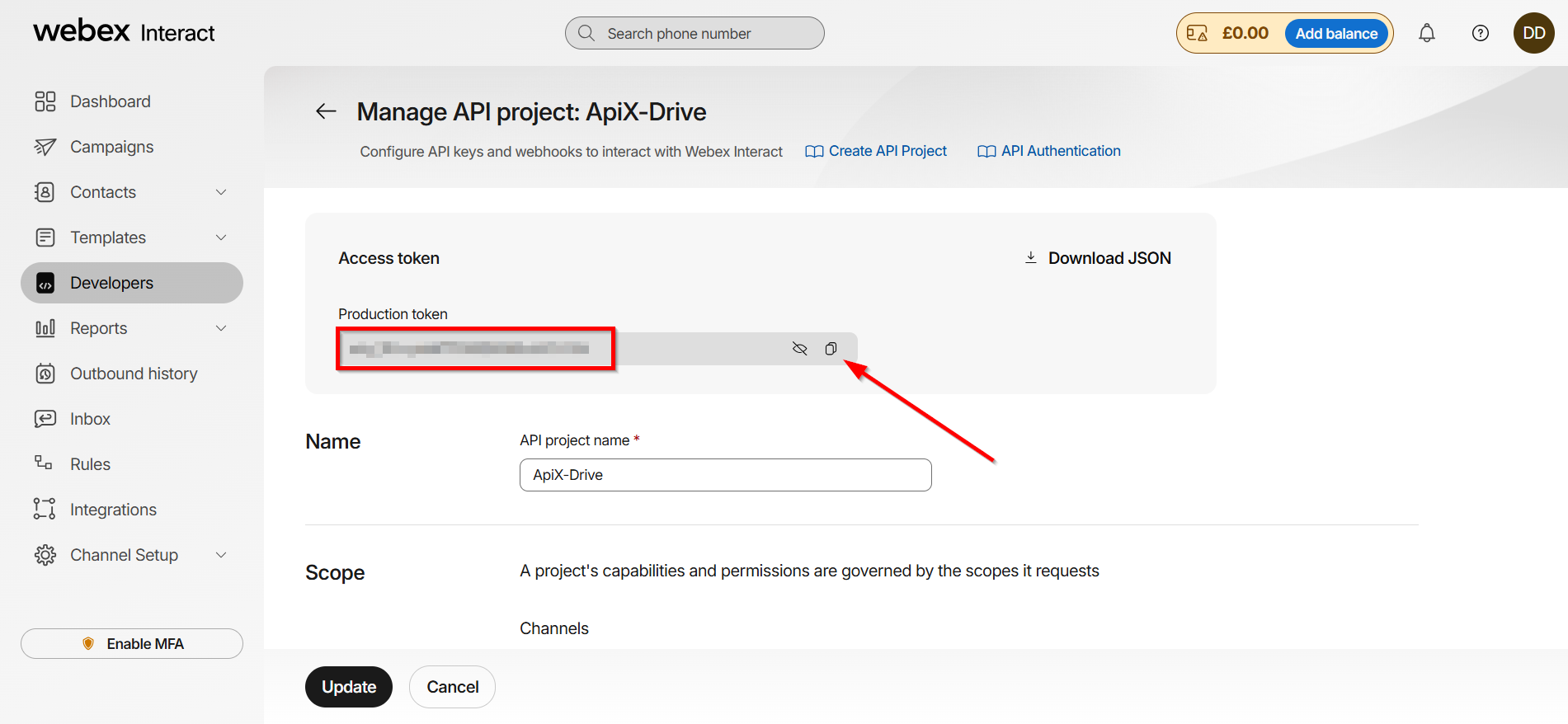Screen dimensions: 1568x724
Task: Copy the production token
Action: pyautogui.click(x=831, y=349)
